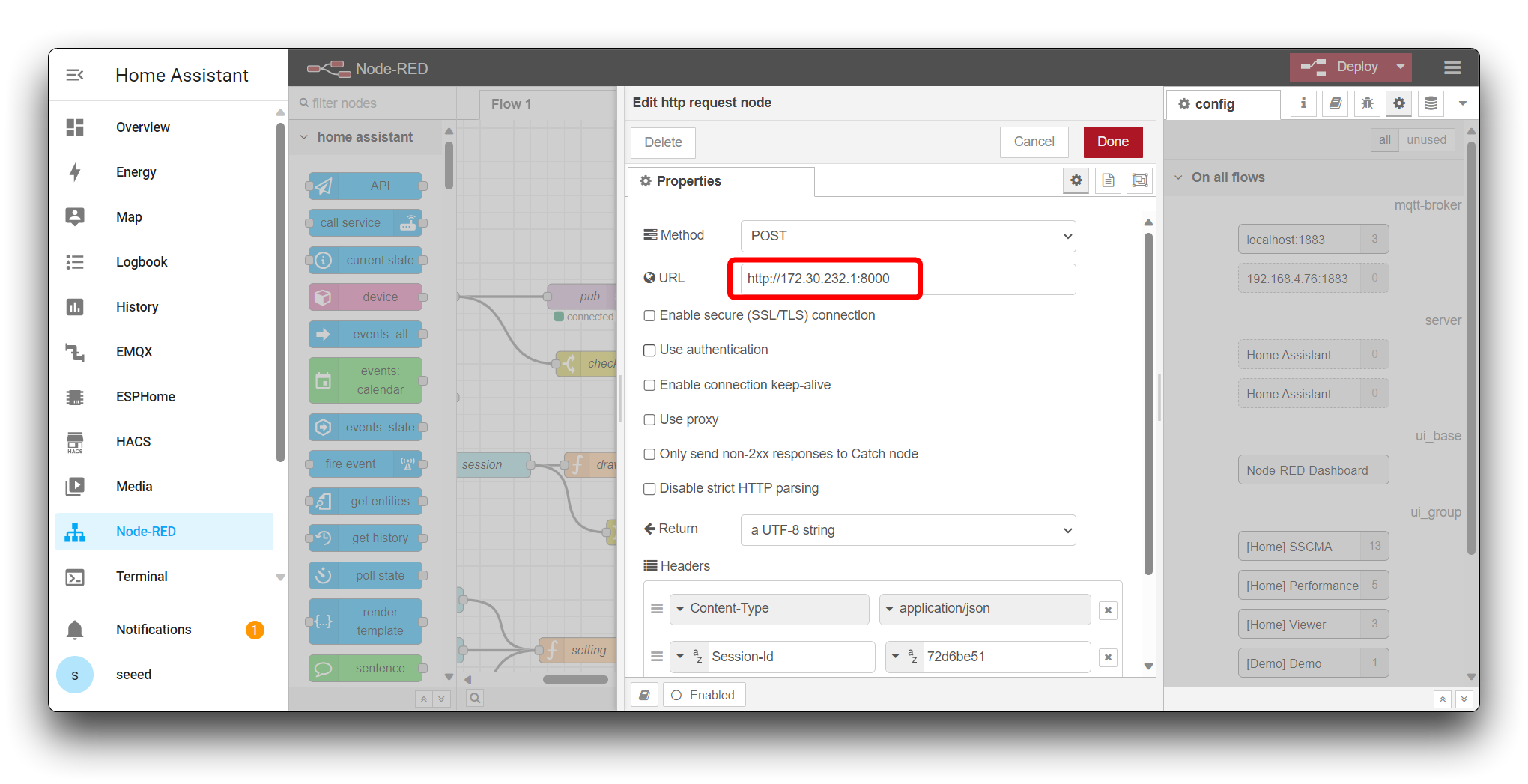Screen dimensions: 1528x784
Task: Open sidebar tab list dropdown arrow
Action: pyautogui.click(x=1463, y=103)
